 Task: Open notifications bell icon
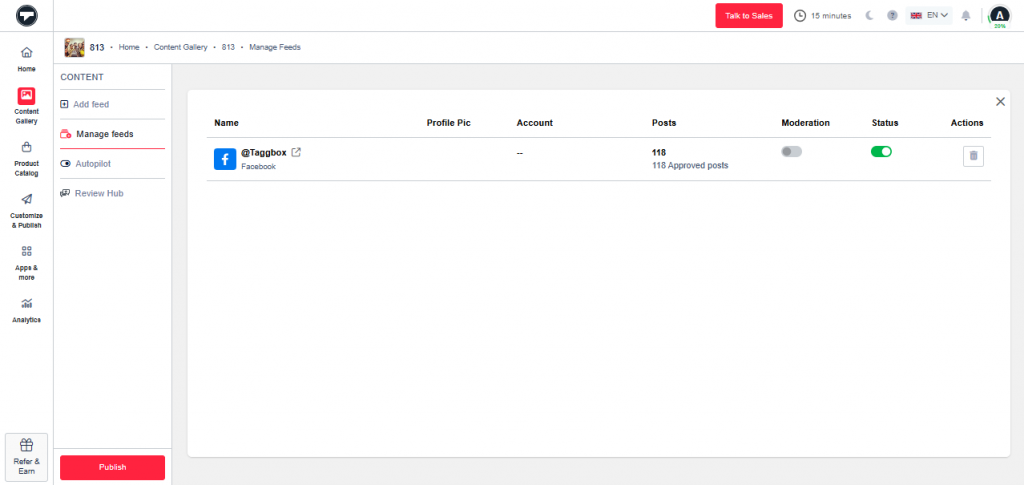coord(966,16)
